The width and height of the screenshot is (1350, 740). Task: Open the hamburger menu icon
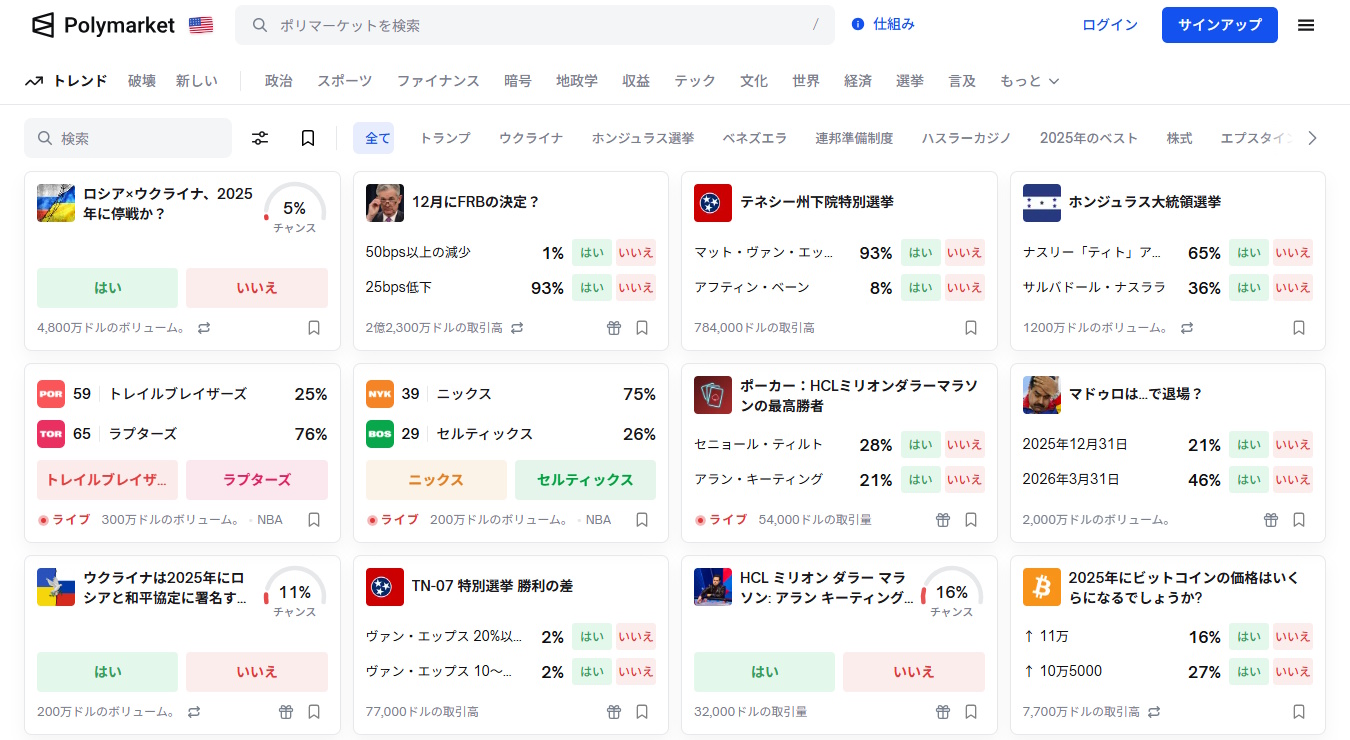tap(1305, 25)
